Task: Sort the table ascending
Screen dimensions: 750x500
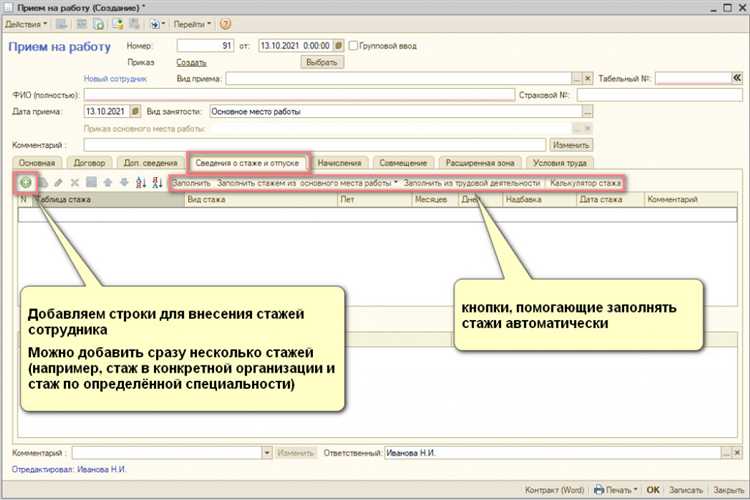Action: click(141, 182)
